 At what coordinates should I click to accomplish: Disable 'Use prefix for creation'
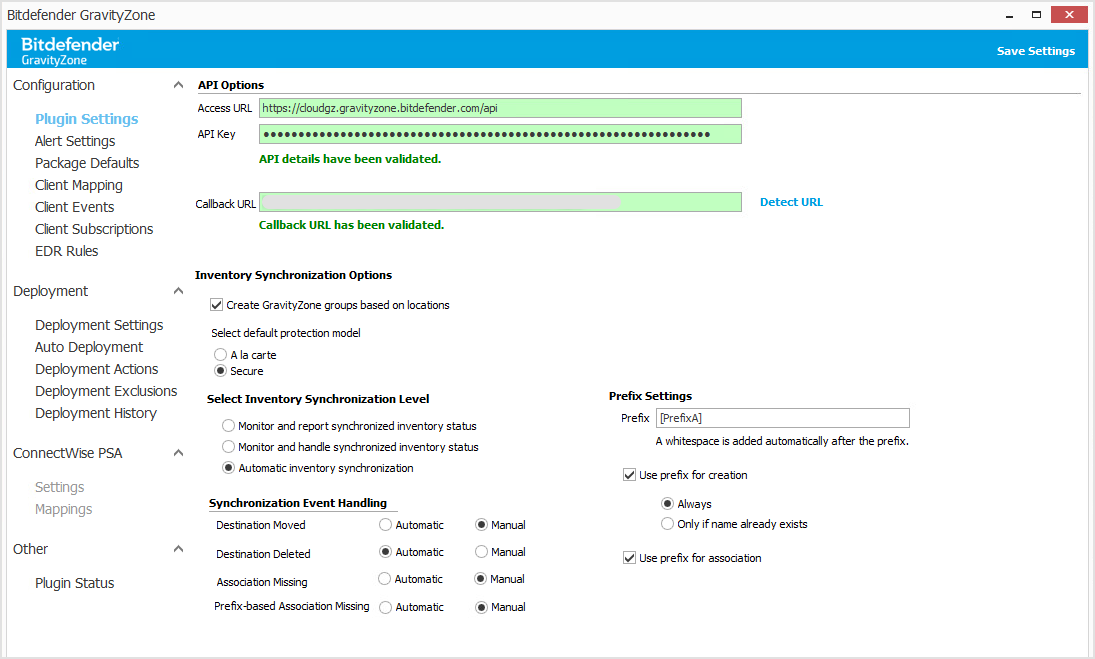[629, 474]
